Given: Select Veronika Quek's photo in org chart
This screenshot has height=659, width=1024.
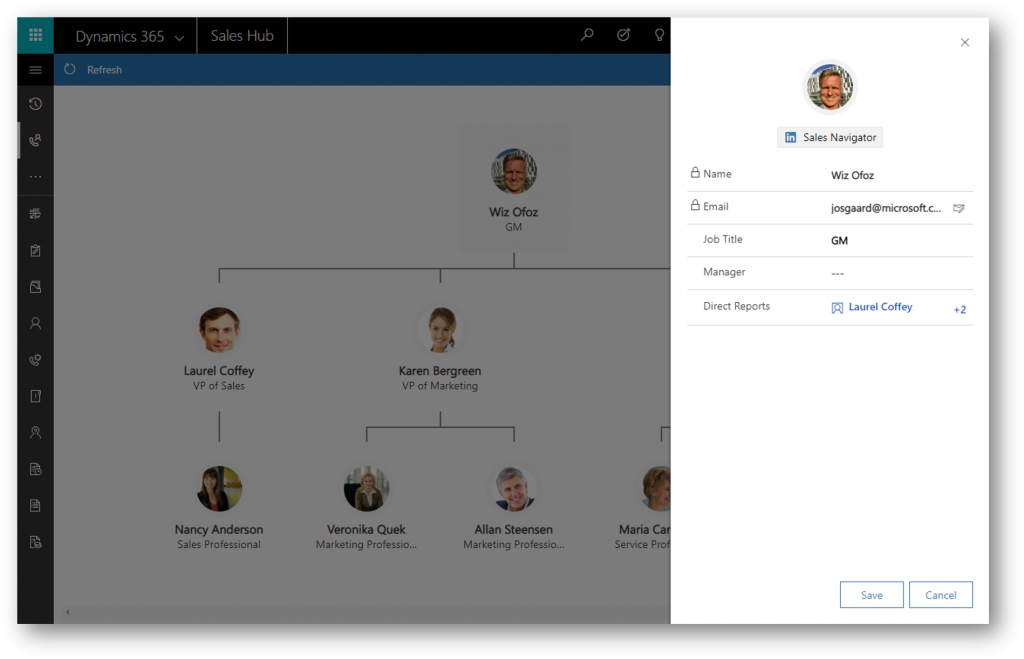Looking at the screenshot, I should coord(366,489).
